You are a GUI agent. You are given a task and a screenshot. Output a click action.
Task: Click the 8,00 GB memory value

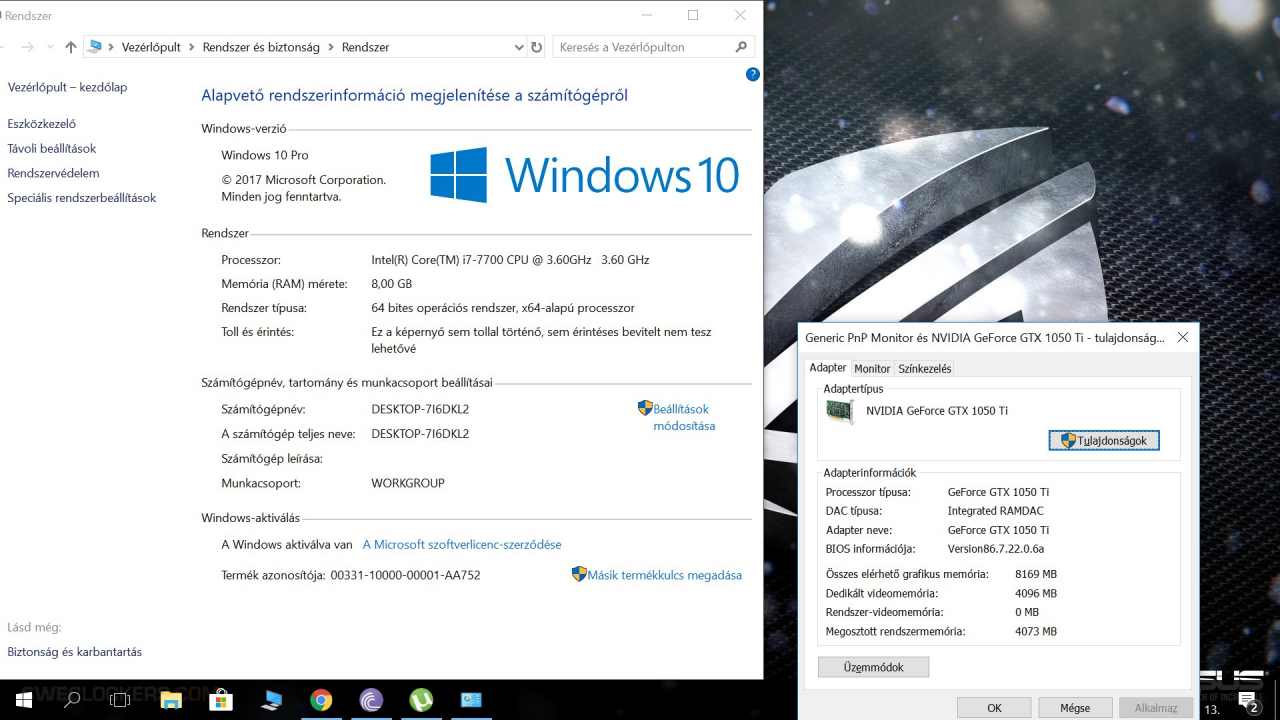point(392,284)
